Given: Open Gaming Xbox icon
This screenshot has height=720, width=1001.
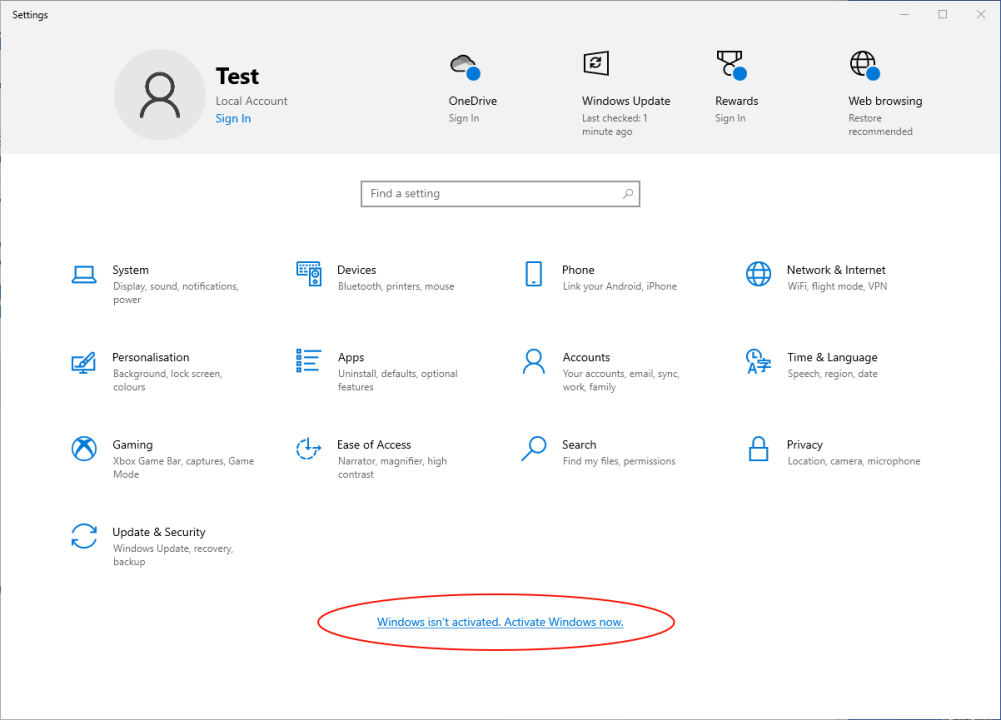Looking at the screenshot, I should click(84, 449).
